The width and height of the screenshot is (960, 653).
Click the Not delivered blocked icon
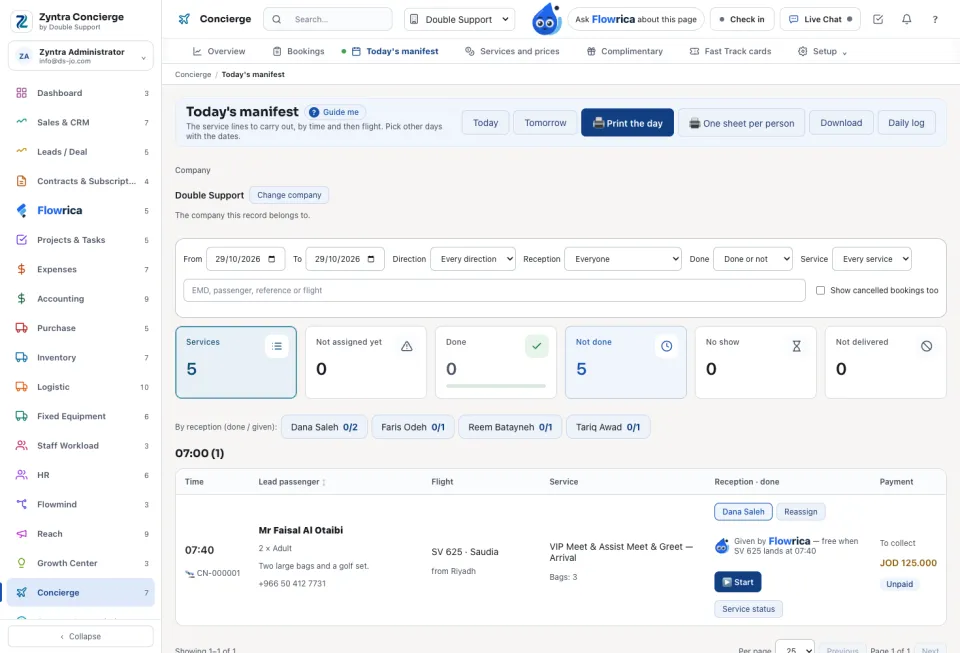pos(926,346)
